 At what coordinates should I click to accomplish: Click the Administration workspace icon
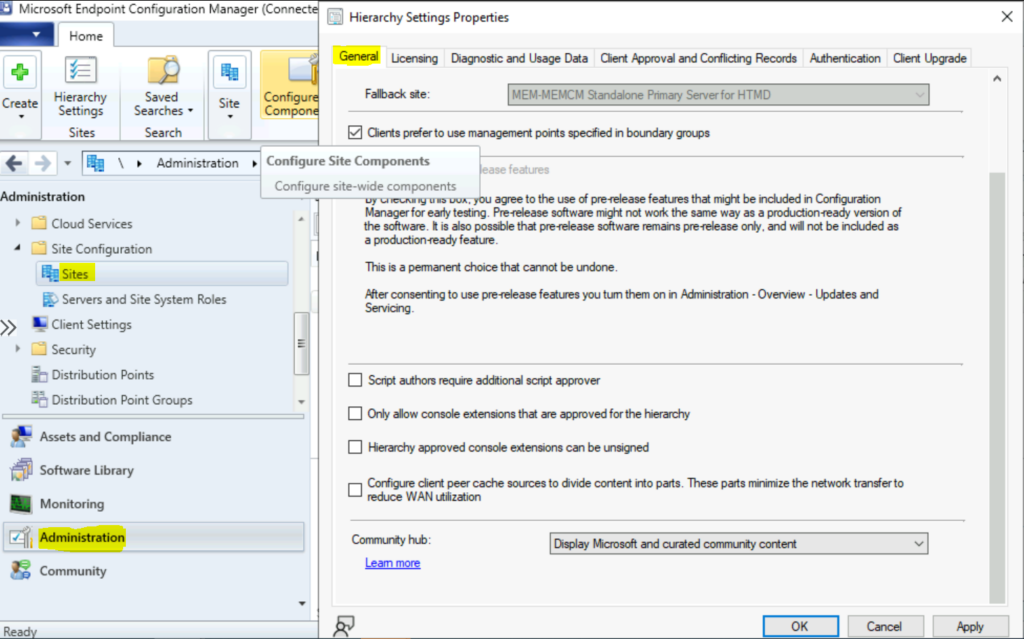tap(21, 537)
